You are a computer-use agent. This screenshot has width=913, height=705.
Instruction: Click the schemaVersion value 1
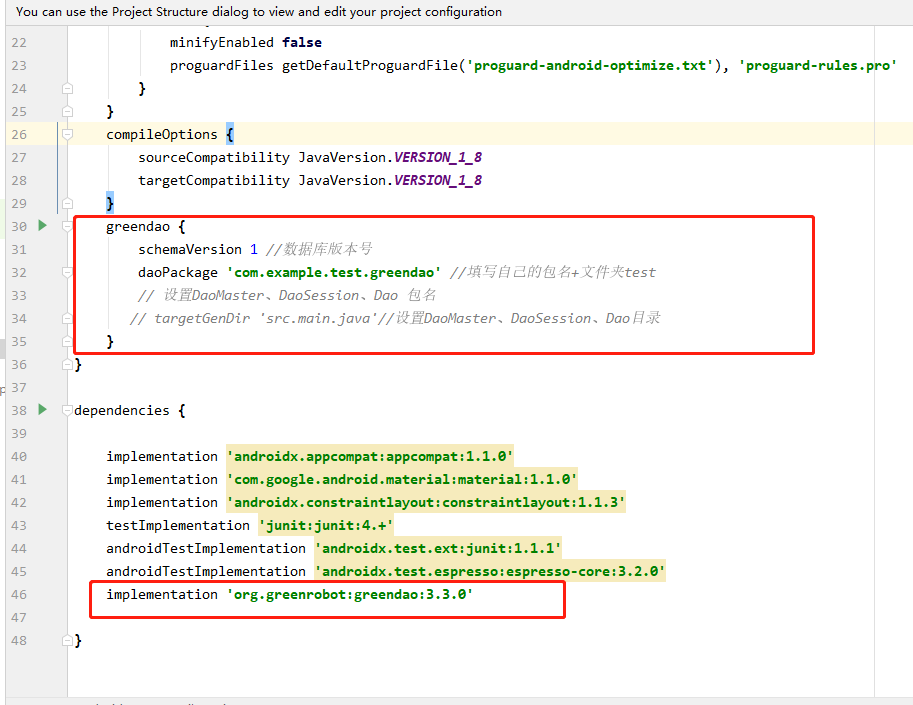254,249
